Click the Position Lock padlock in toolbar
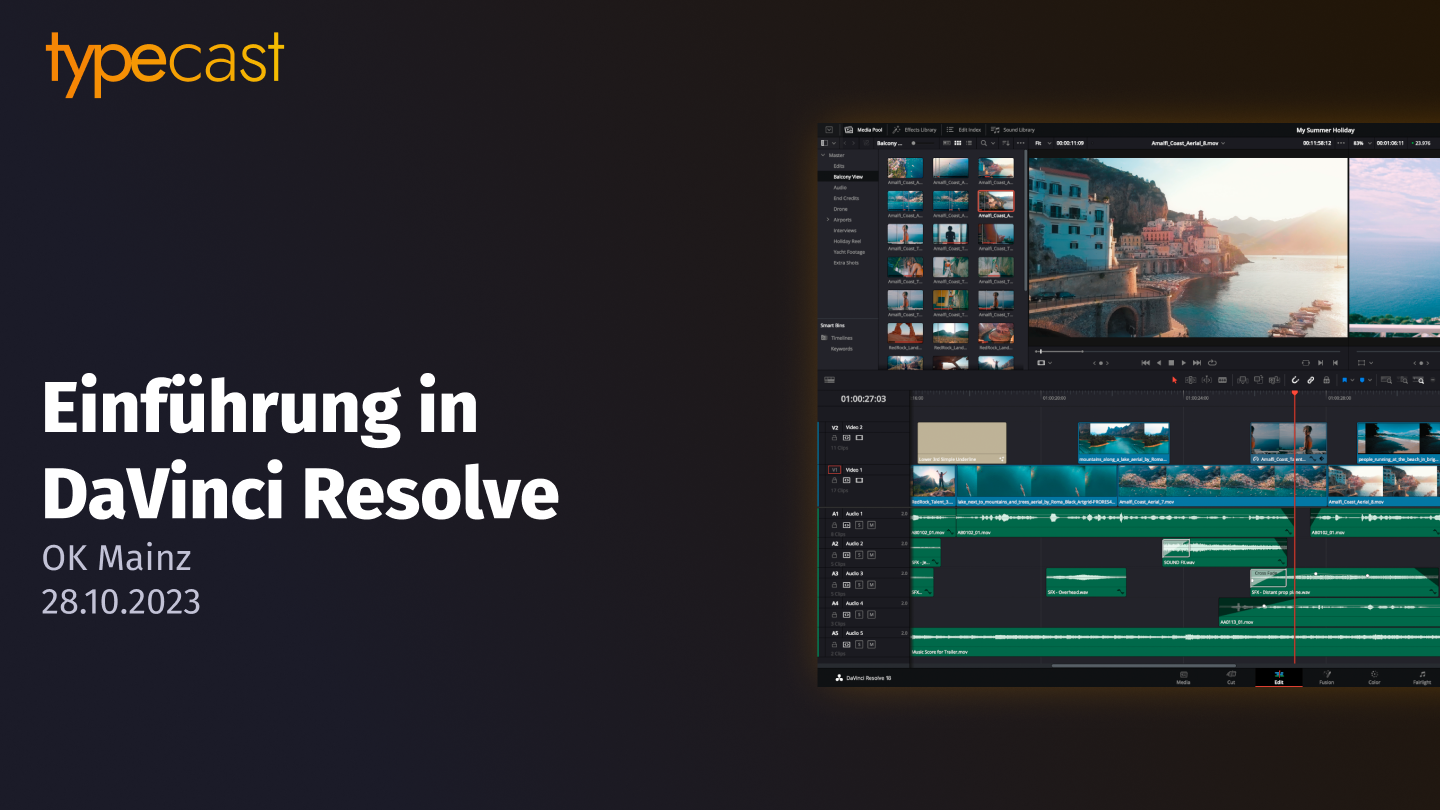1440x810 pixels. pos(1326,380)
